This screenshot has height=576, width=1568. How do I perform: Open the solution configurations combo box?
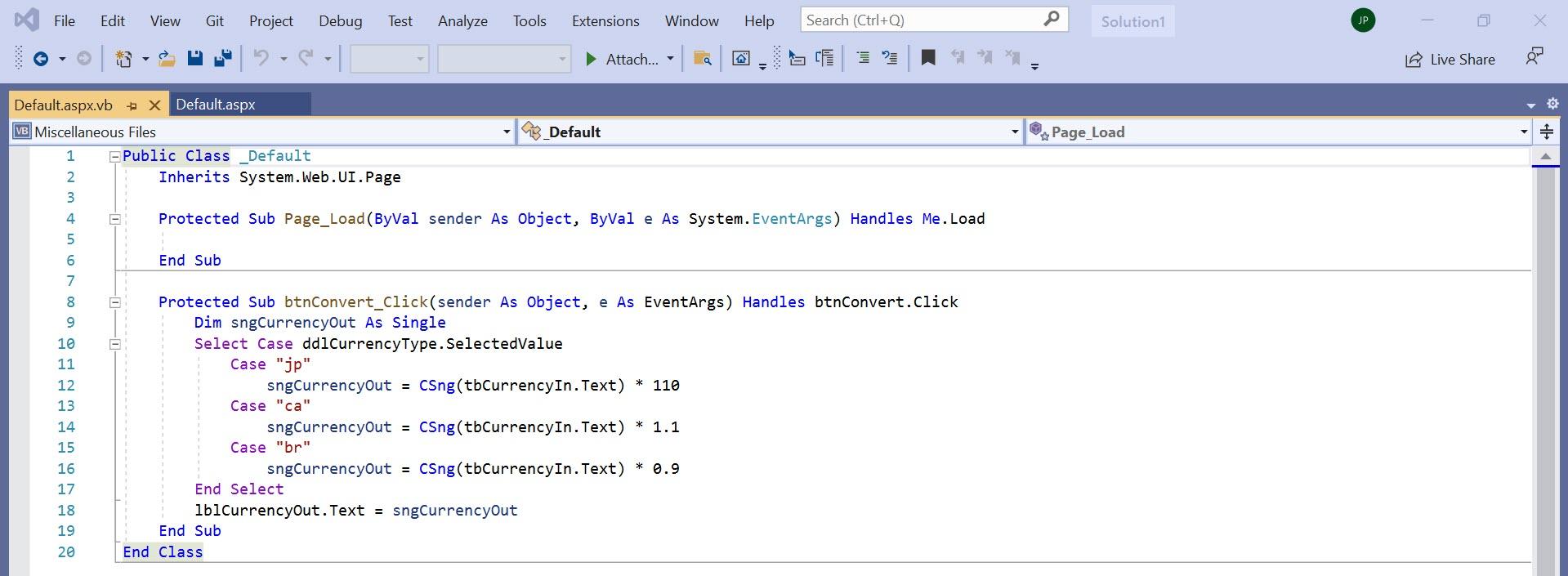click(x=390, y=59)
